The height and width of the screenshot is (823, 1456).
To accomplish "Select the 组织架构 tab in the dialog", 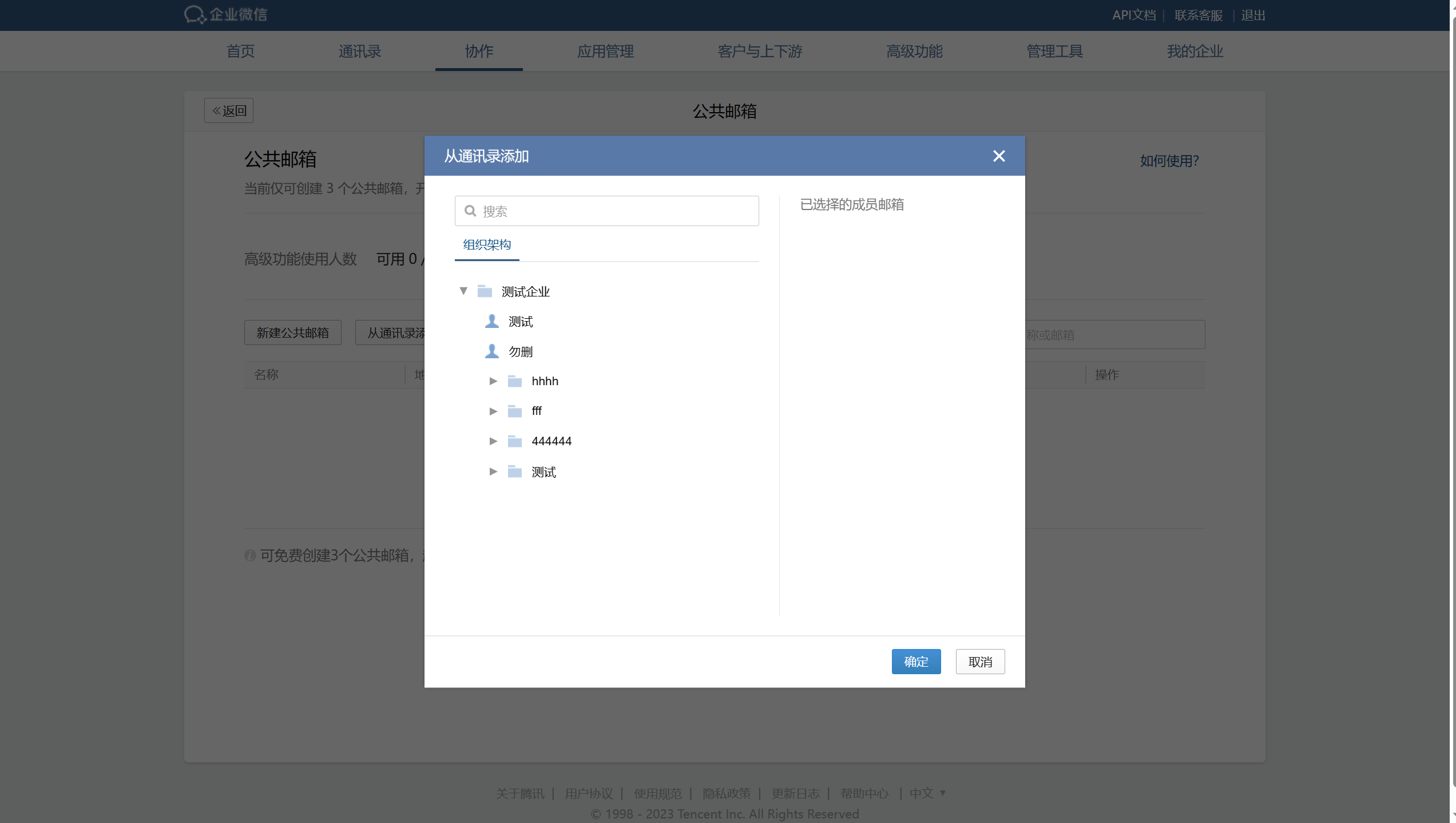I will pyautogui.click(x=486, y=244).
